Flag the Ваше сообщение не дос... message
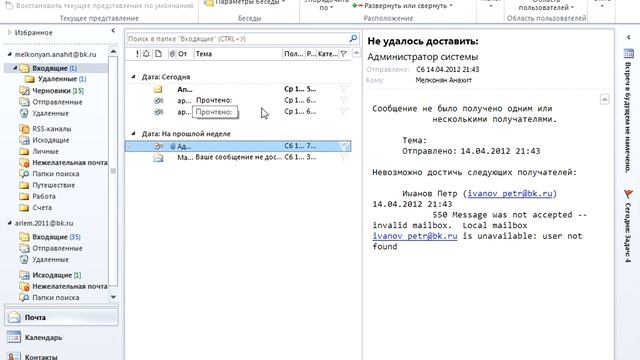This screenshot has height=360, width=640. (x=344, y=157)
